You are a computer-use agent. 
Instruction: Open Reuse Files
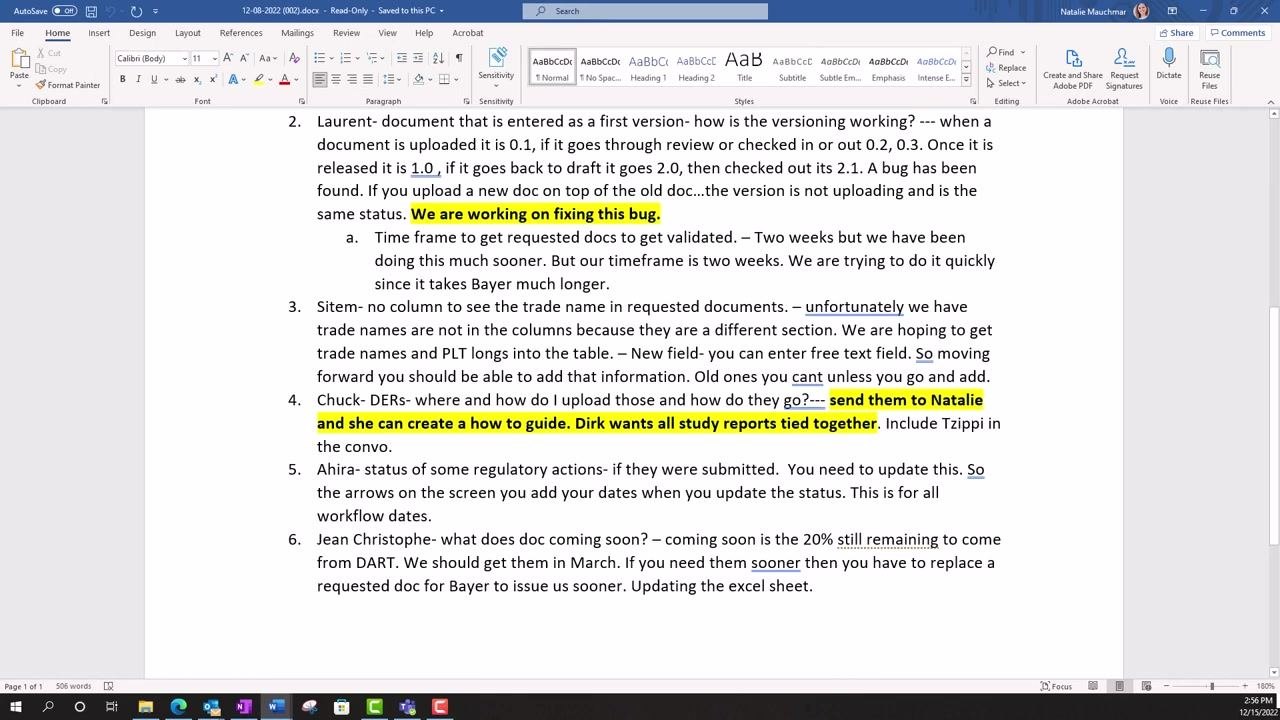(x=1210, y=68)
